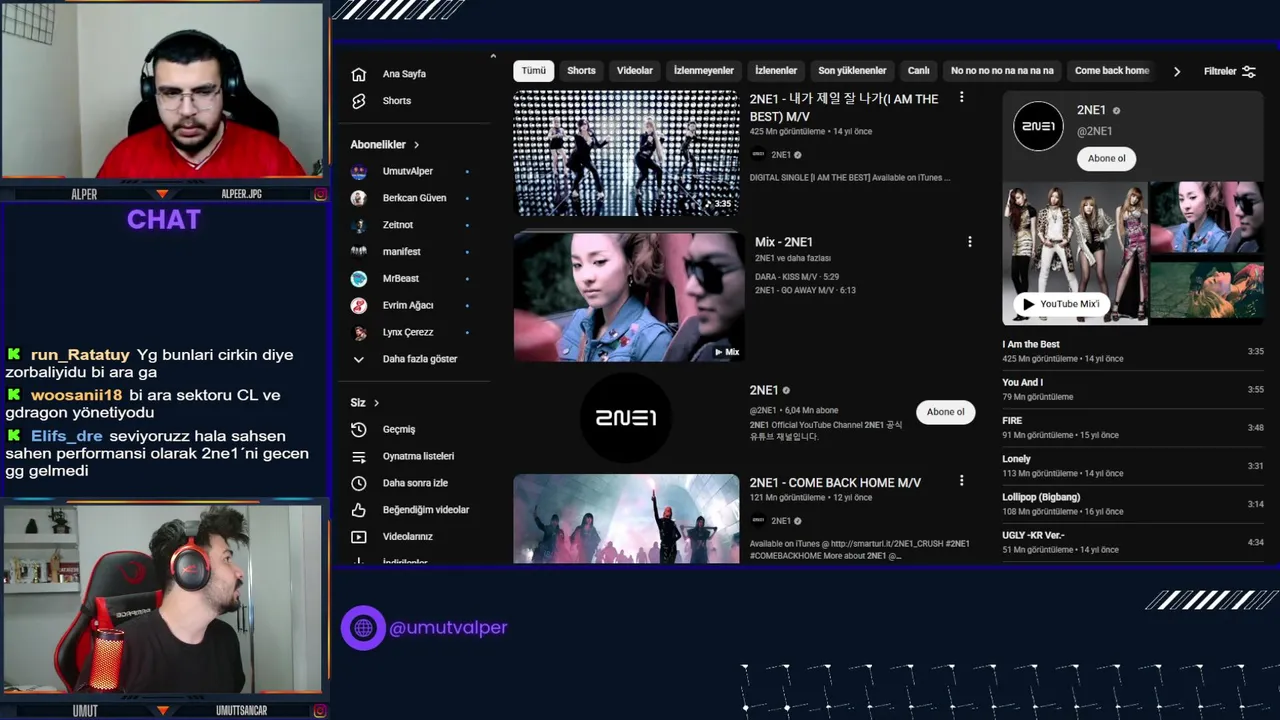Play You And I track in panel

point(1133,389)
